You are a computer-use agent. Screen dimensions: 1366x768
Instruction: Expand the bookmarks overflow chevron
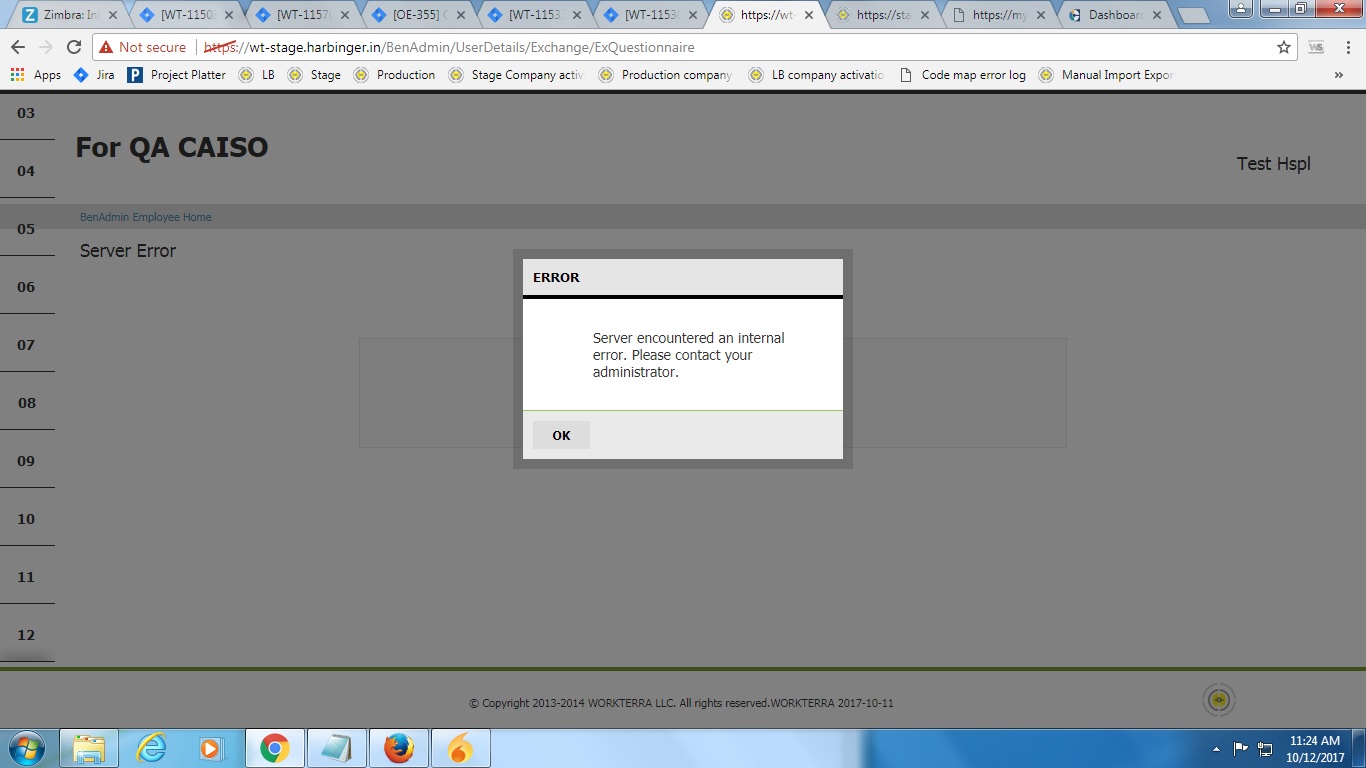(1339, 75)
